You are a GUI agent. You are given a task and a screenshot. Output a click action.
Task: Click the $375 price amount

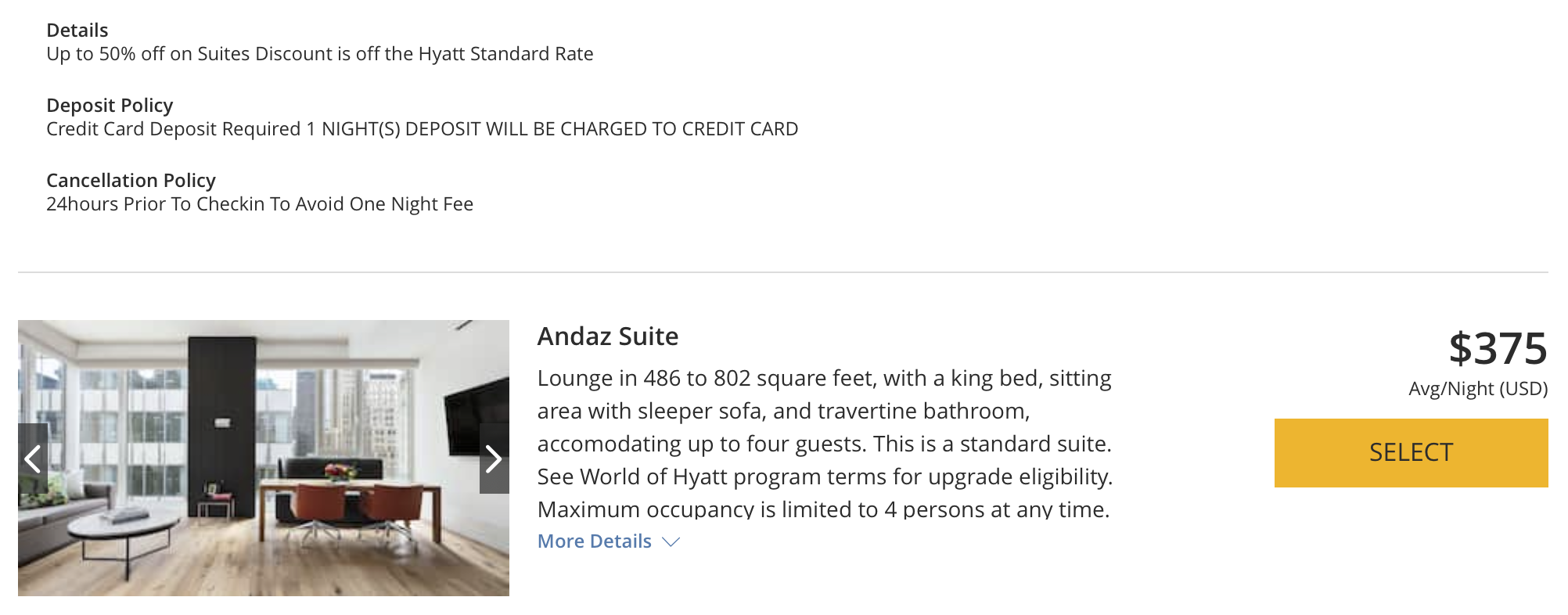point(1498,348)
